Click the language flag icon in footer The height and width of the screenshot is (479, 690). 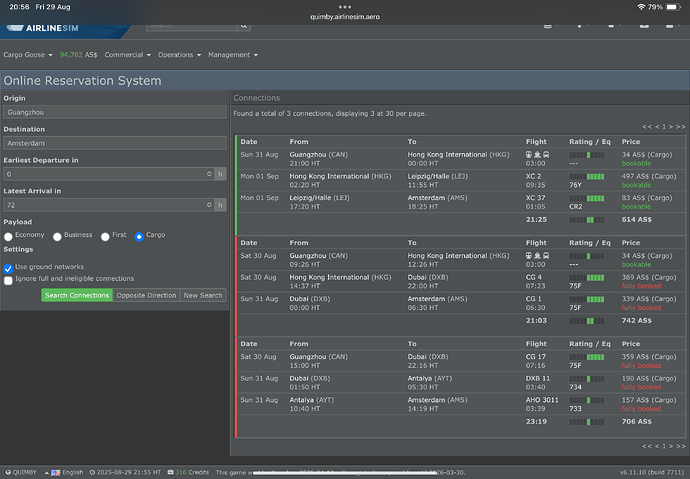pyautogui.click(x=55, y=471)
